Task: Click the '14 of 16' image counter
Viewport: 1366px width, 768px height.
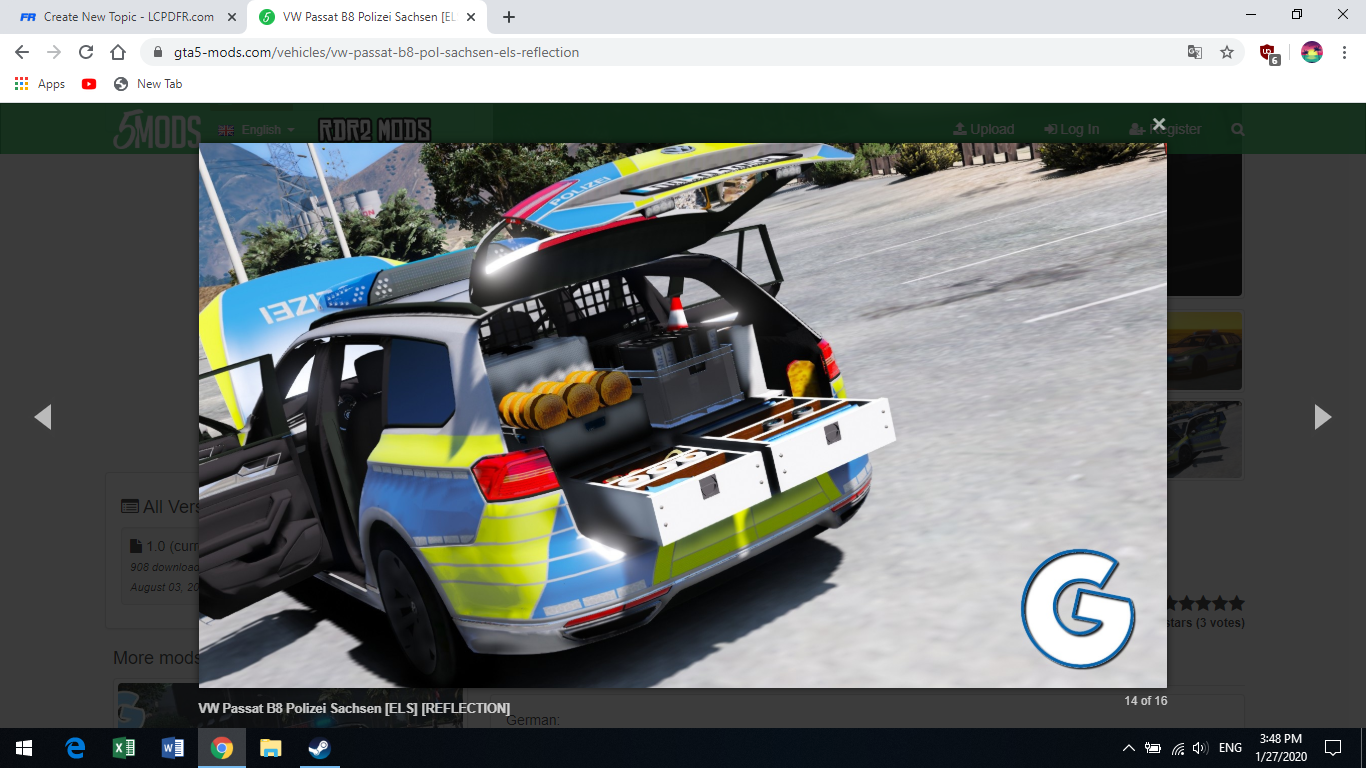Action: (x=1146, y=701)
